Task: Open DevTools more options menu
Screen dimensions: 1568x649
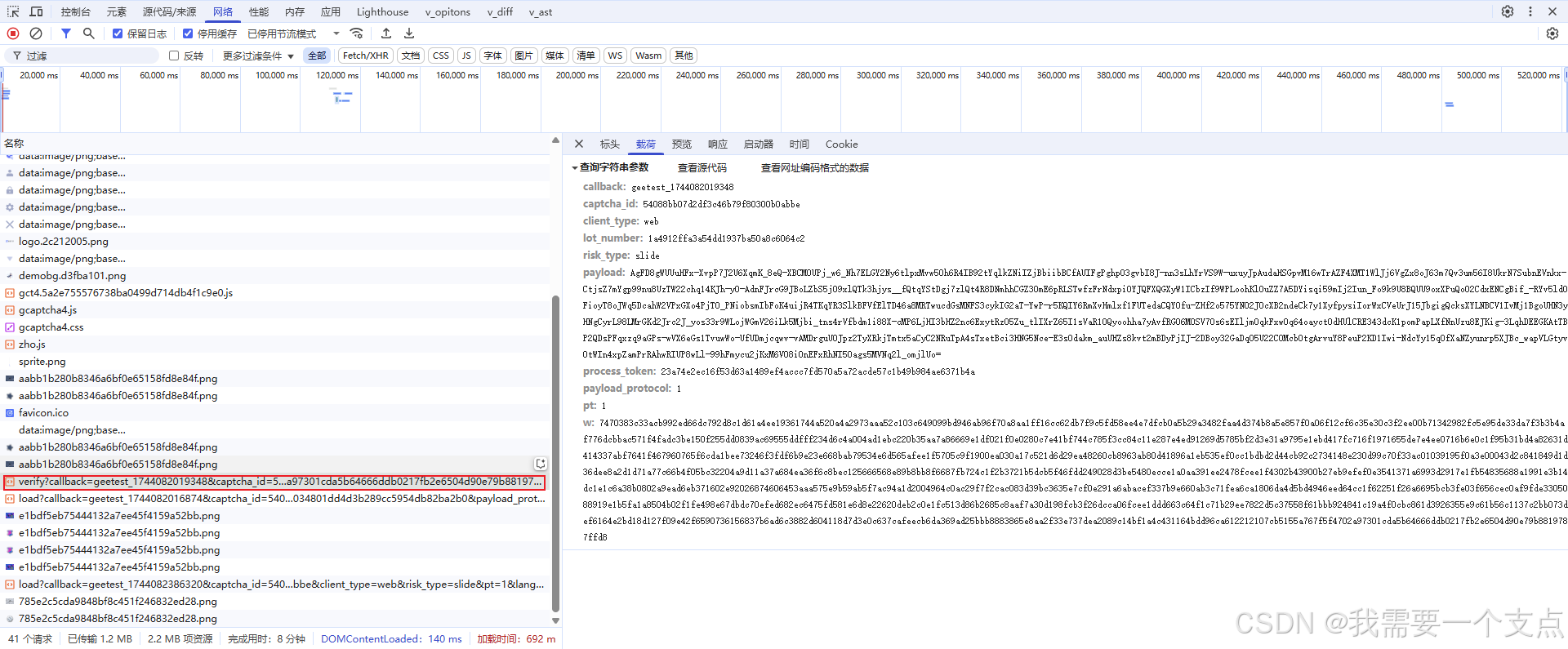Action: pyautogui.click(x=1530, y=11)
